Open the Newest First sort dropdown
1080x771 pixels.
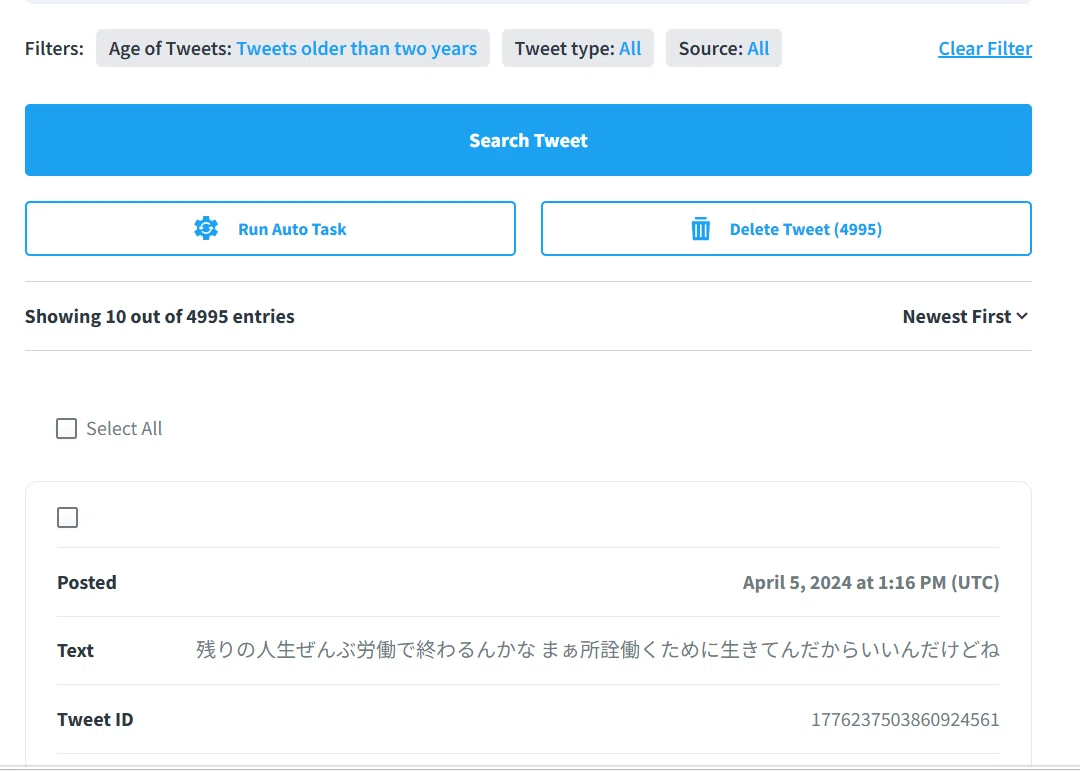click(x=965, y=316)
